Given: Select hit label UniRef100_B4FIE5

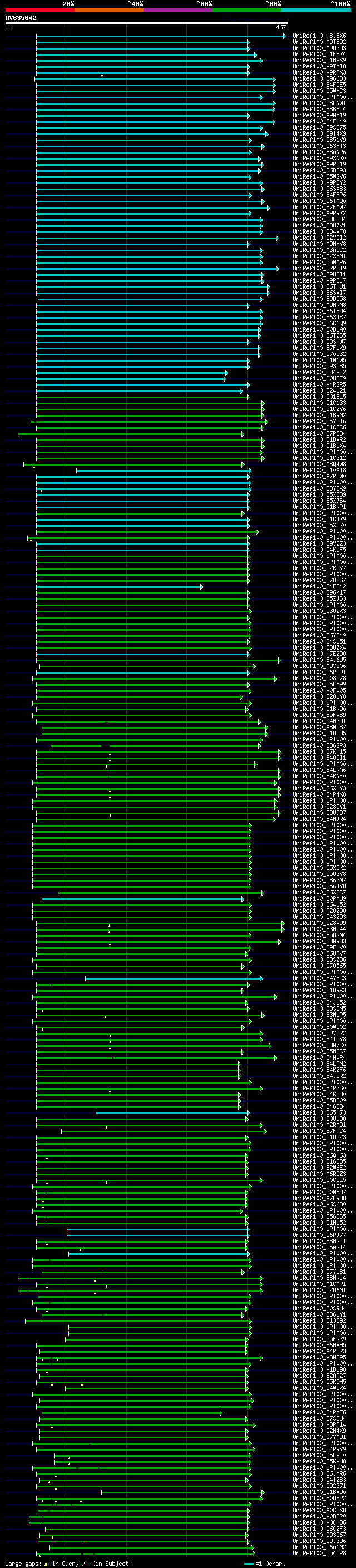Looking at the screenshot, I should pyautogui.click(x=319, y=85).
